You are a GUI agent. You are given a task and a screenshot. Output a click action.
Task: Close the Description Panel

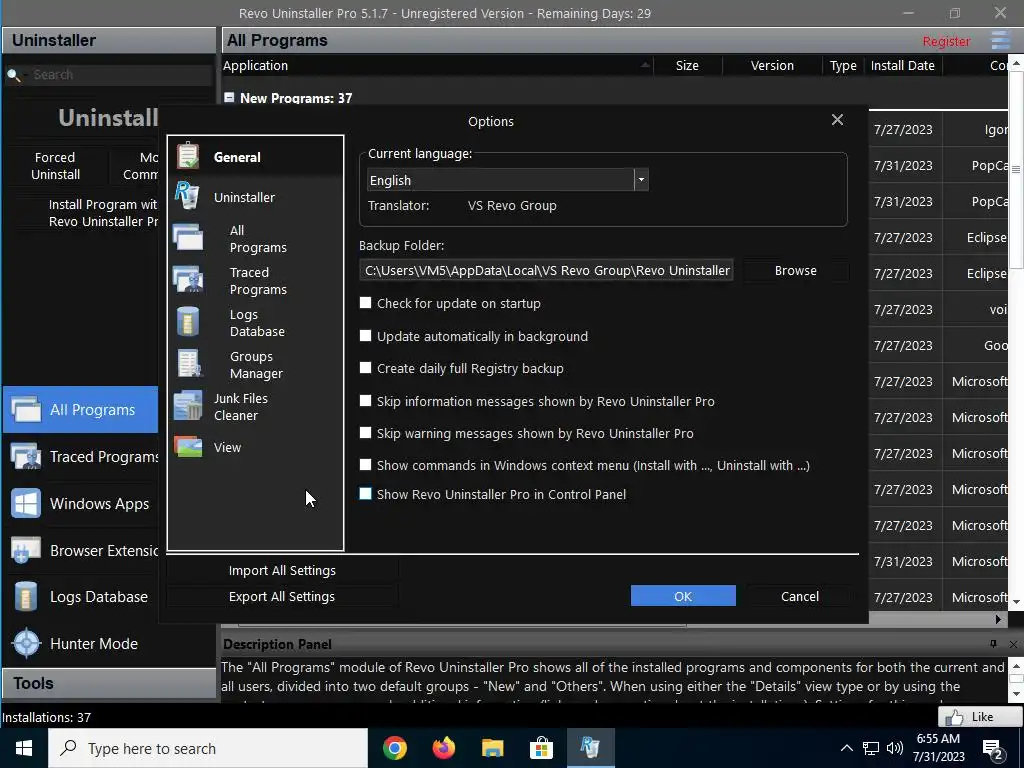(1013, 645)
